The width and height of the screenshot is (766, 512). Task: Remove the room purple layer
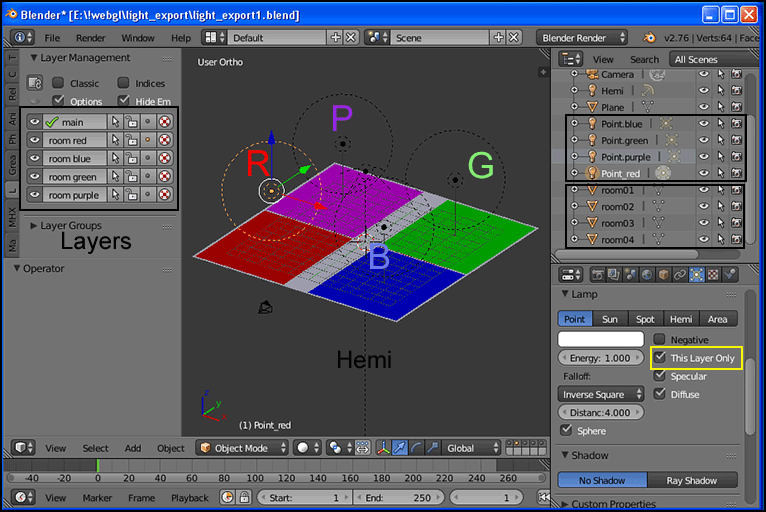pyautogui.click(x=165, y=195)
